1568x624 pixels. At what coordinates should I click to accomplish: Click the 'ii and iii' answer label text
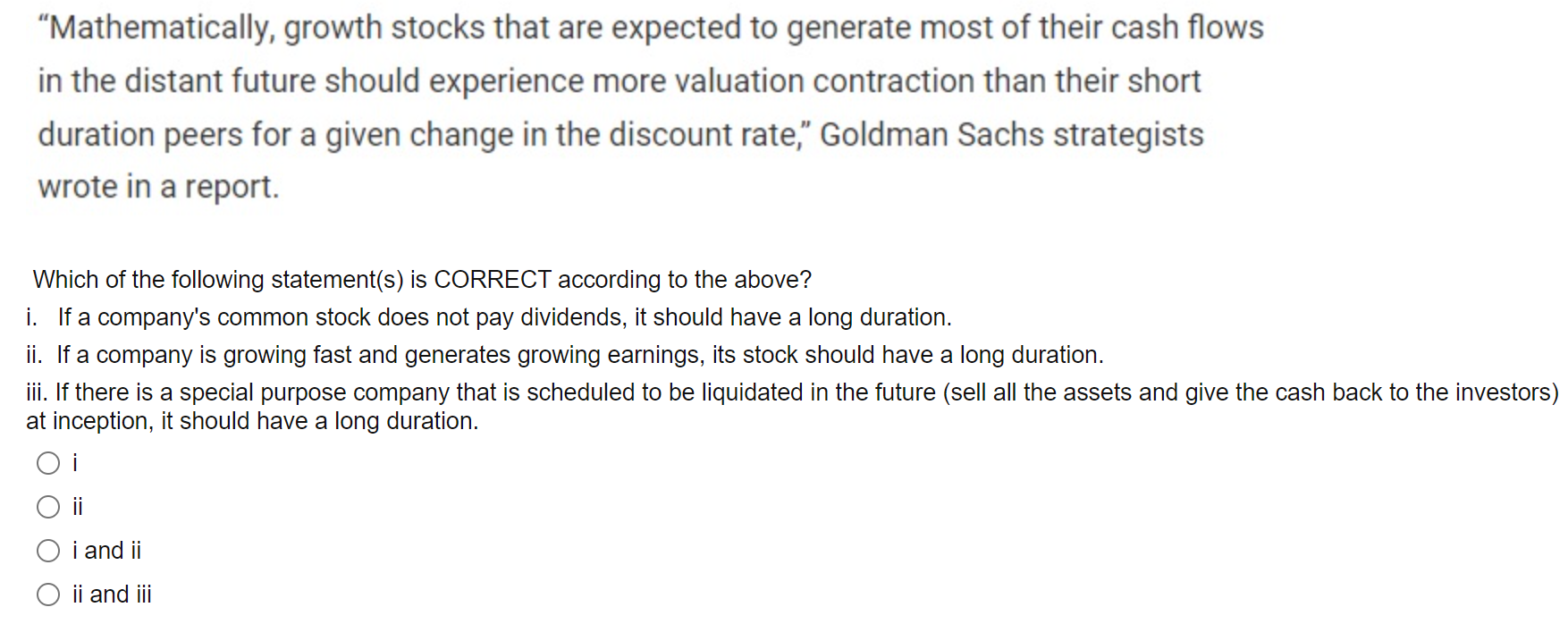(112, 594)
